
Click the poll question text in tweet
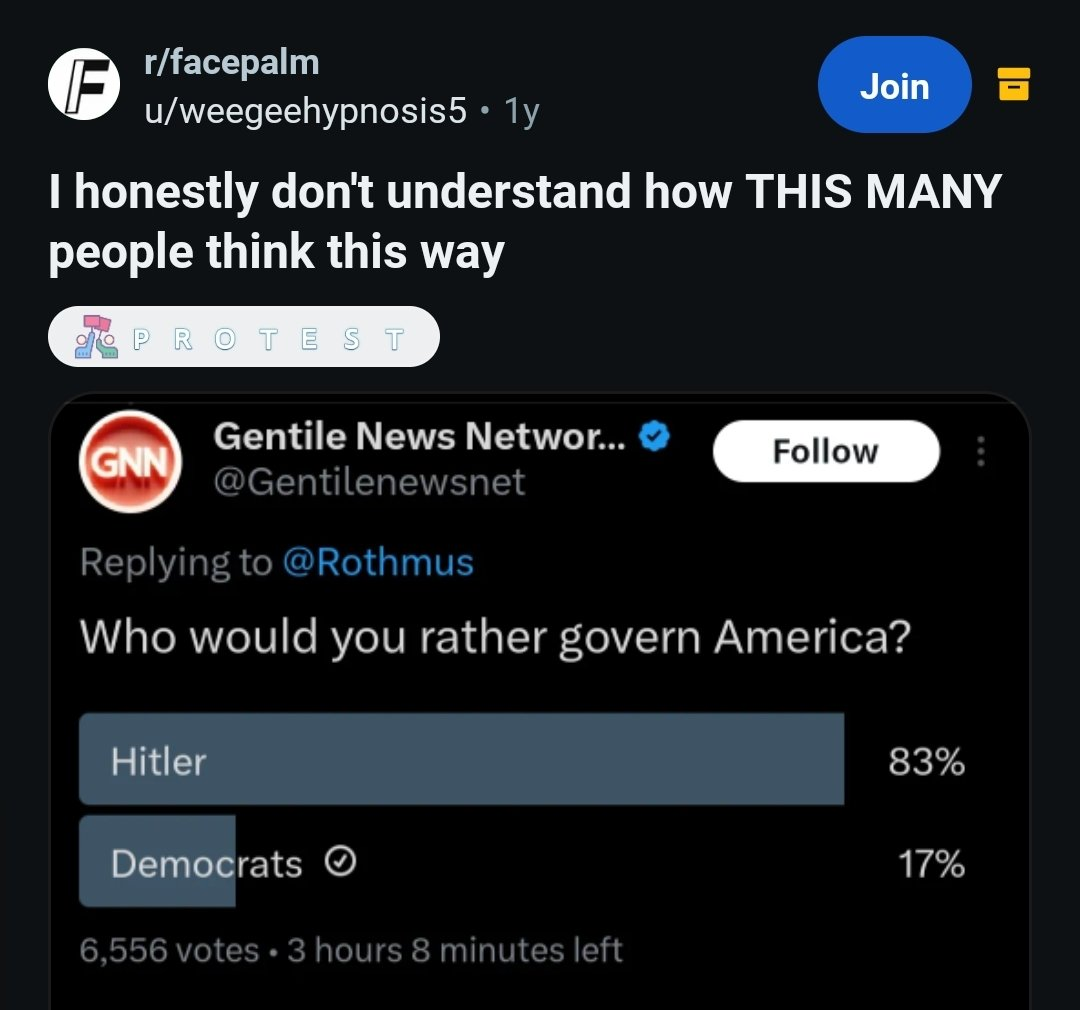494,637
